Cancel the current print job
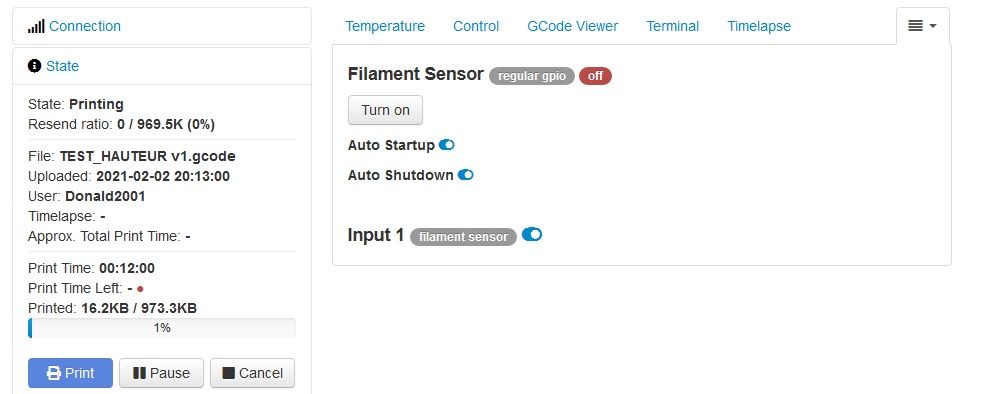This screenshot has height=394, width=983. pos(252,373)
